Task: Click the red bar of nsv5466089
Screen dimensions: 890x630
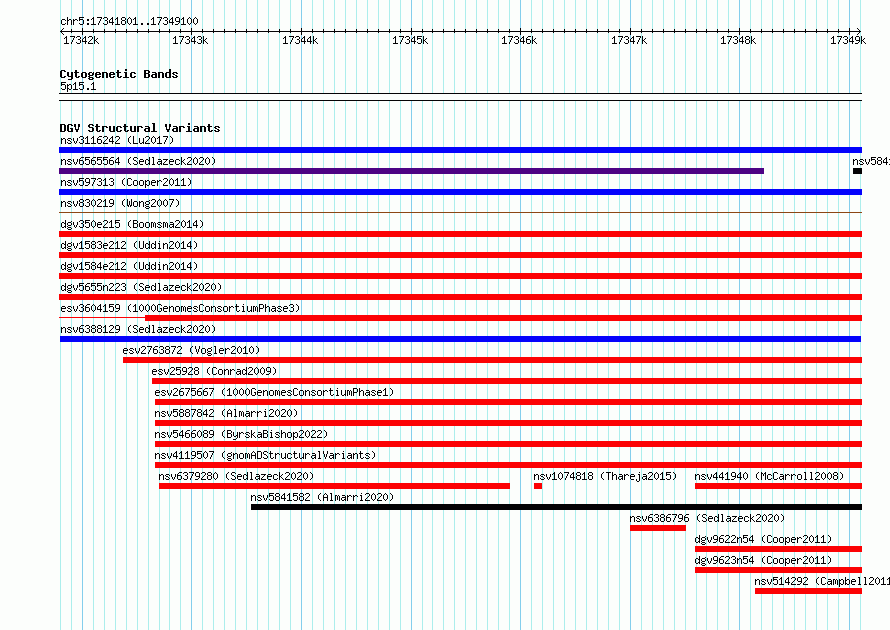Action: (509, 444)
